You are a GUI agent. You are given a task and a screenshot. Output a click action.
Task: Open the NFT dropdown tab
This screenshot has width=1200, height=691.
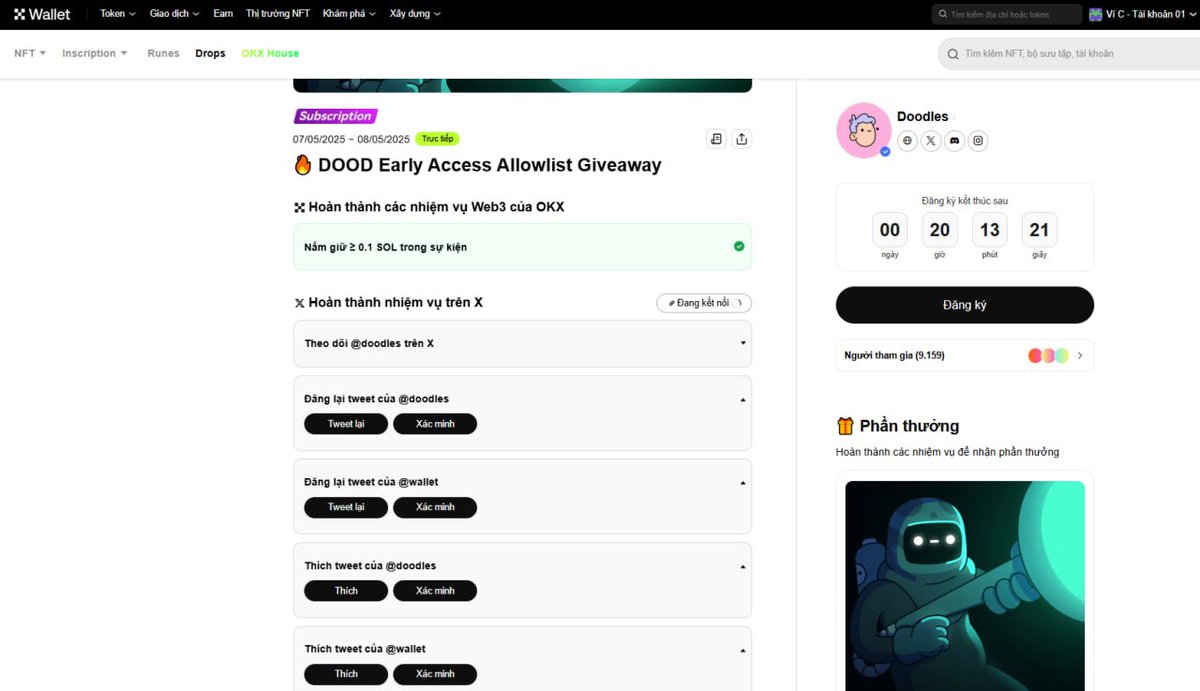(30, 53)
